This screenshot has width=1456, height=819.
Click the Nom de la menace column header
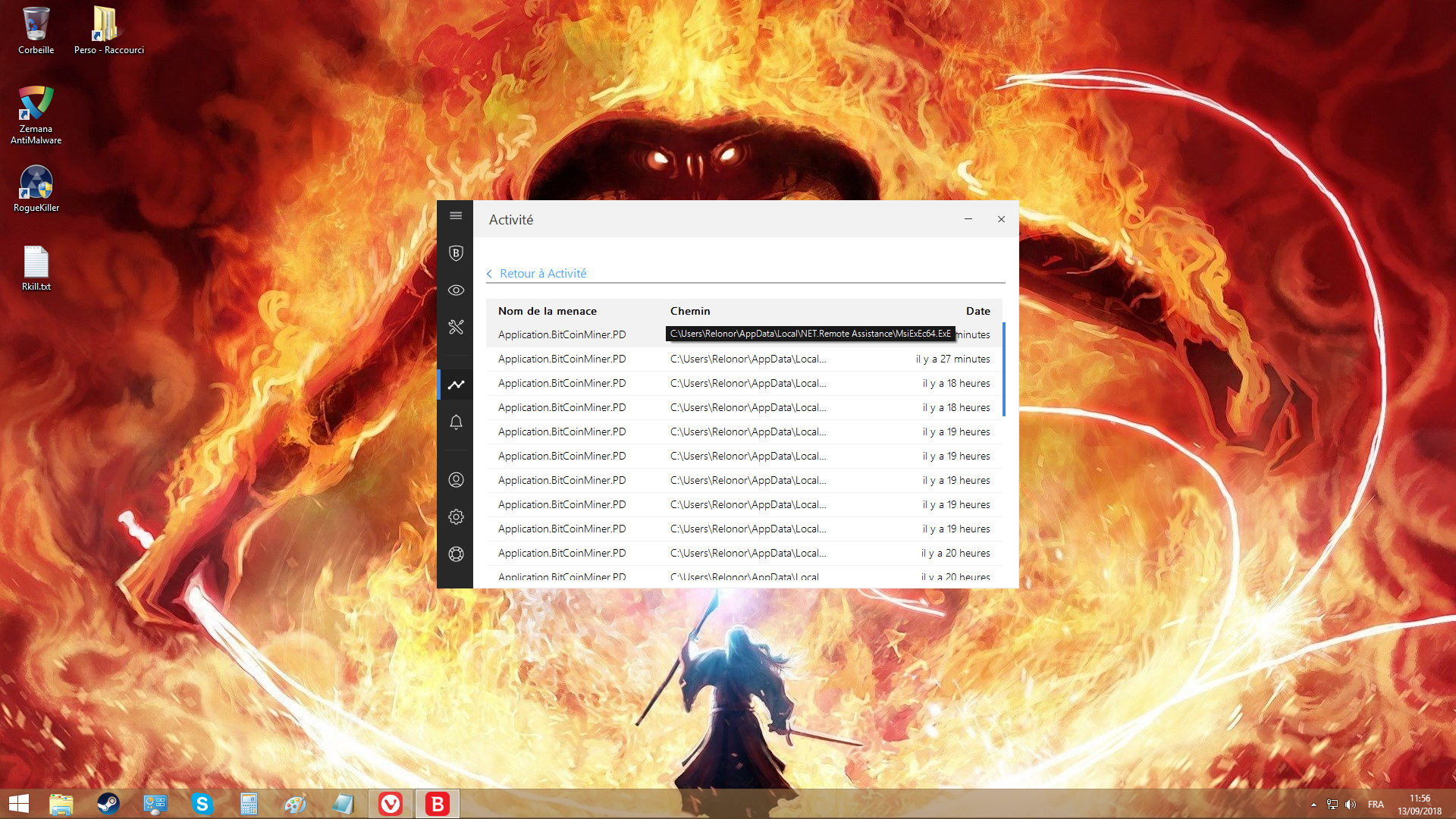coord(547,311)
